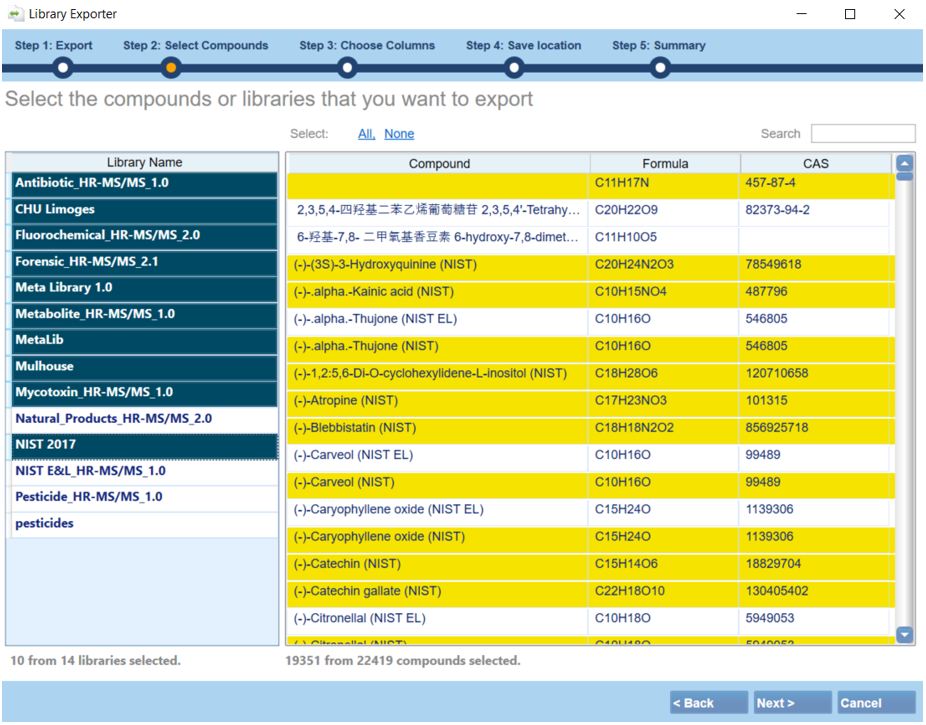Click 2,3,5,4'-Tetrahy… glucoside compound row

[591, 211]
